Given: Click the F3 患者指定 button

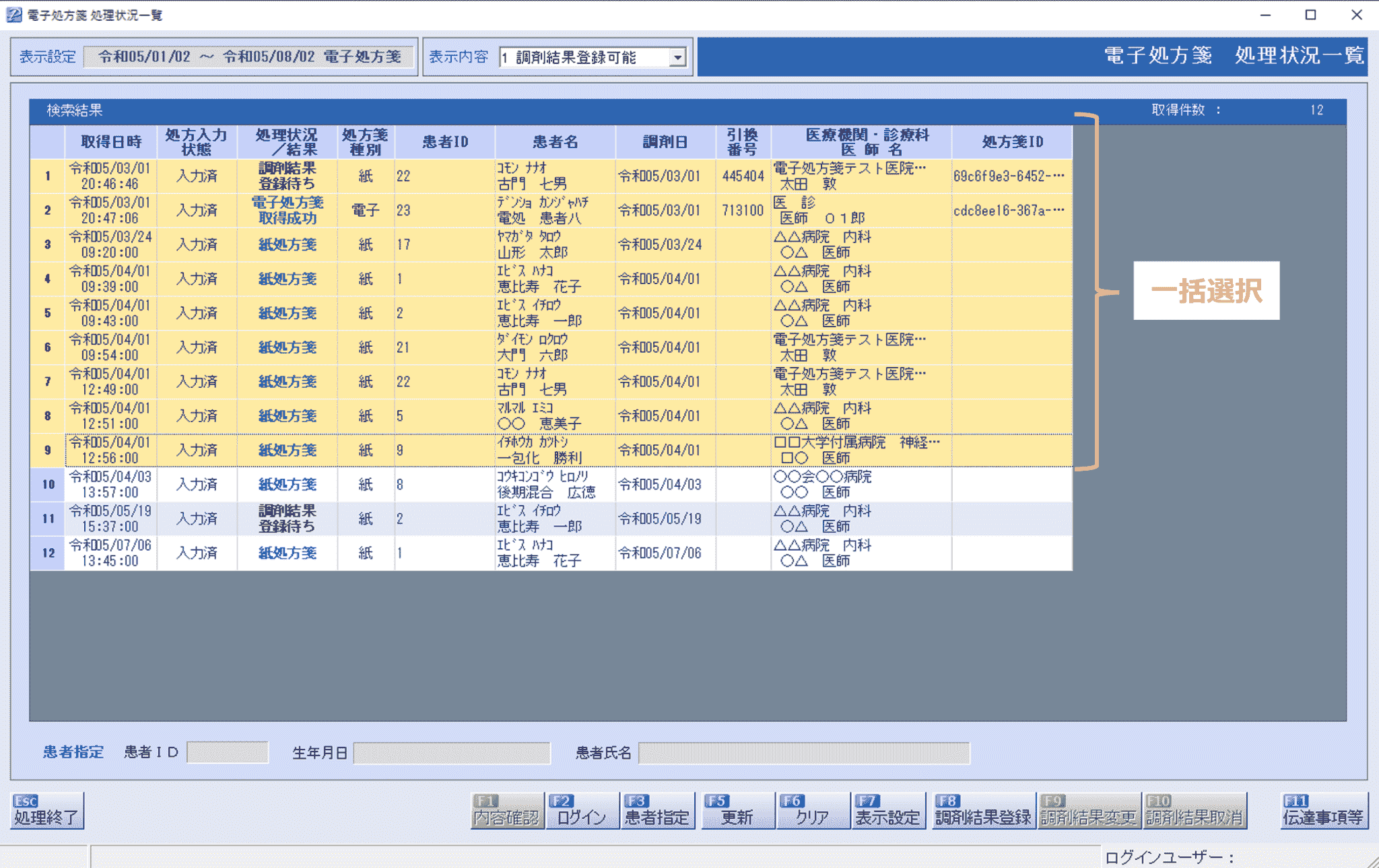Looking at the screenshot, I should [x=658, y=811].
